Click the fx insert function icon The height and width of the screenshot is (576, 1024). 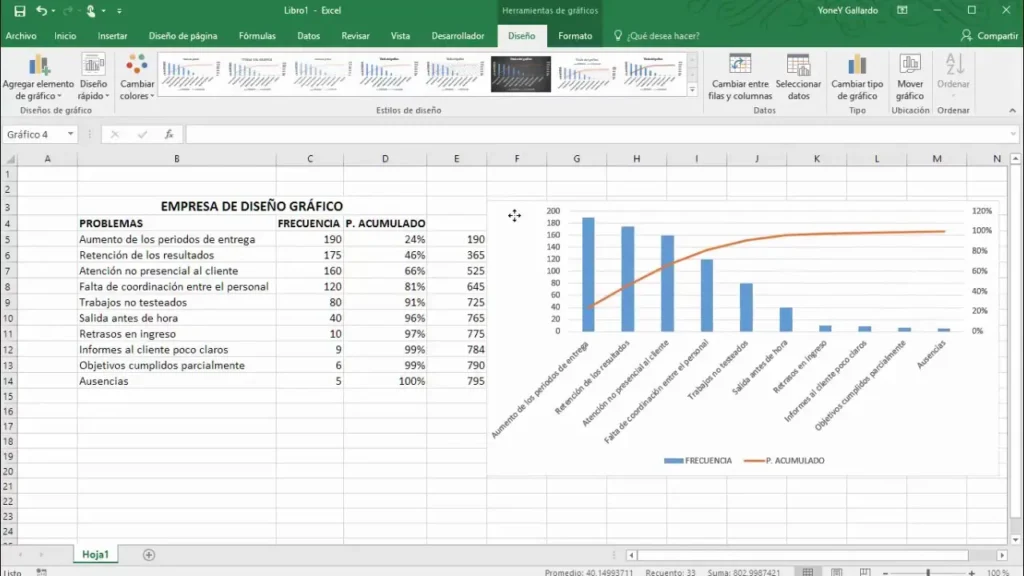click(170, 134)
